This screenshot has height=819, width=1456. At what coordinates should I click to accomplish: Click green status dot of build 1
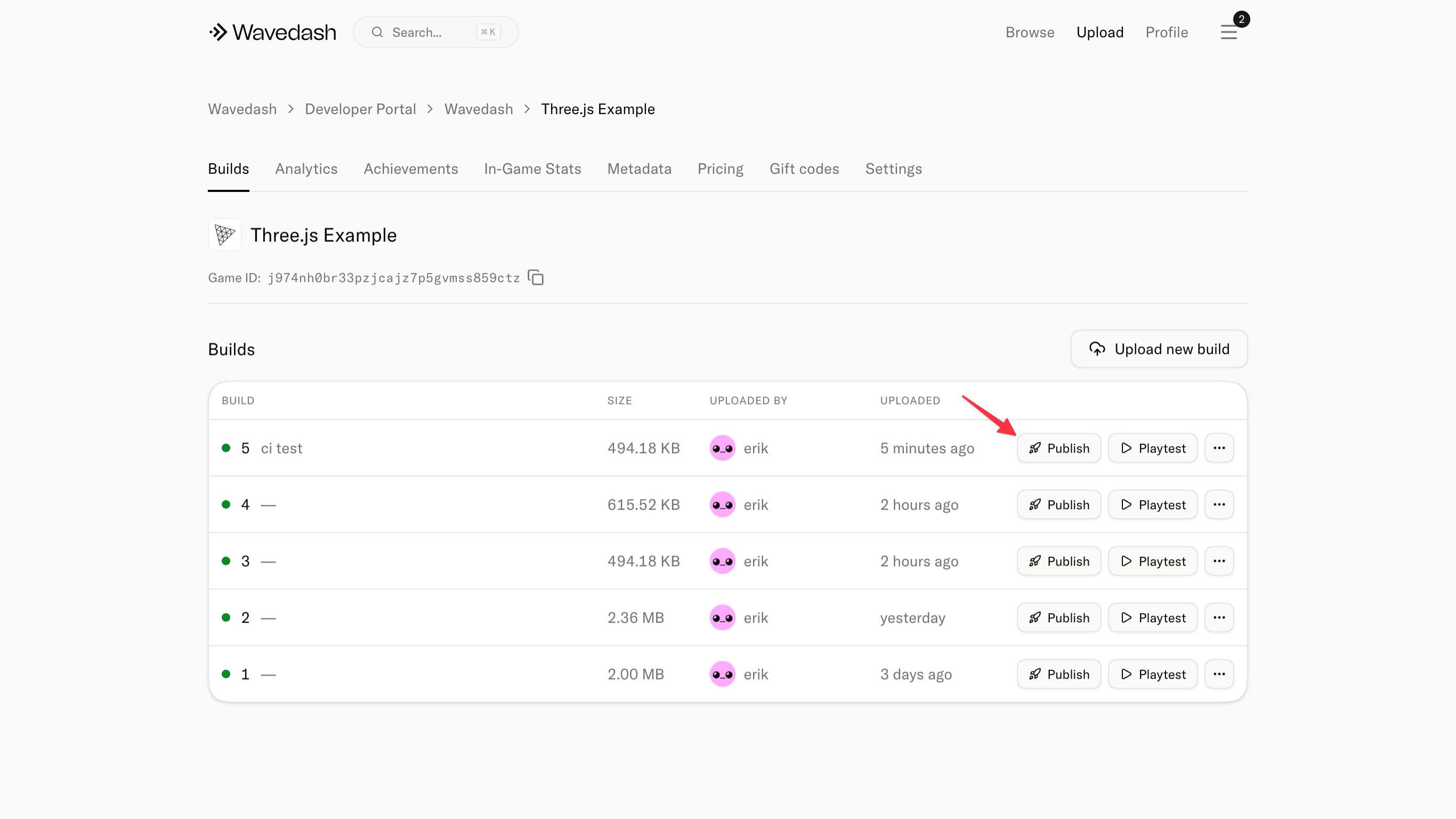click(226, 674)
